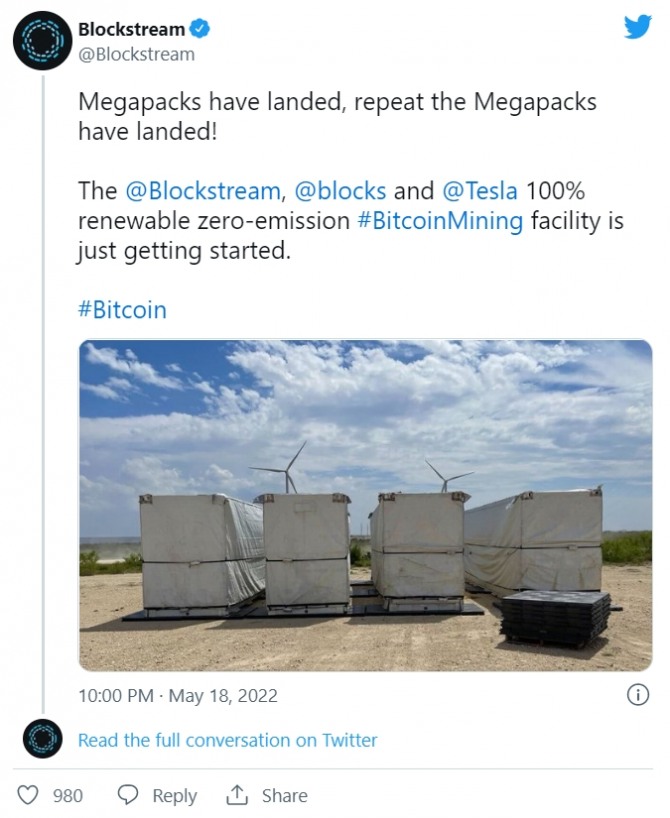Click the heart like icon
Image resolution: width=670 pixels, height=818 pixels.
pyautogui.click(x=29, y=795)
